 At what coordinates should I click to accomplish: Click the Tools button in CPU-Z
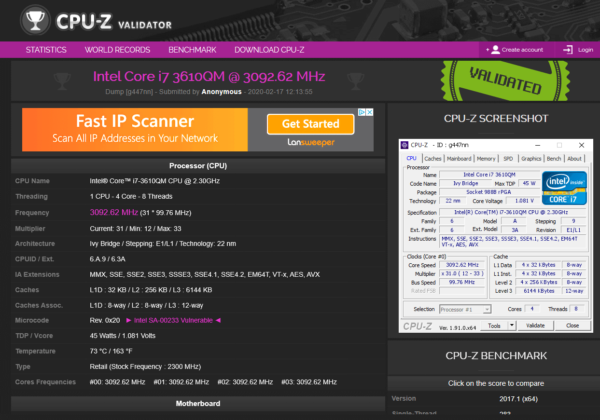click(494, 326)
